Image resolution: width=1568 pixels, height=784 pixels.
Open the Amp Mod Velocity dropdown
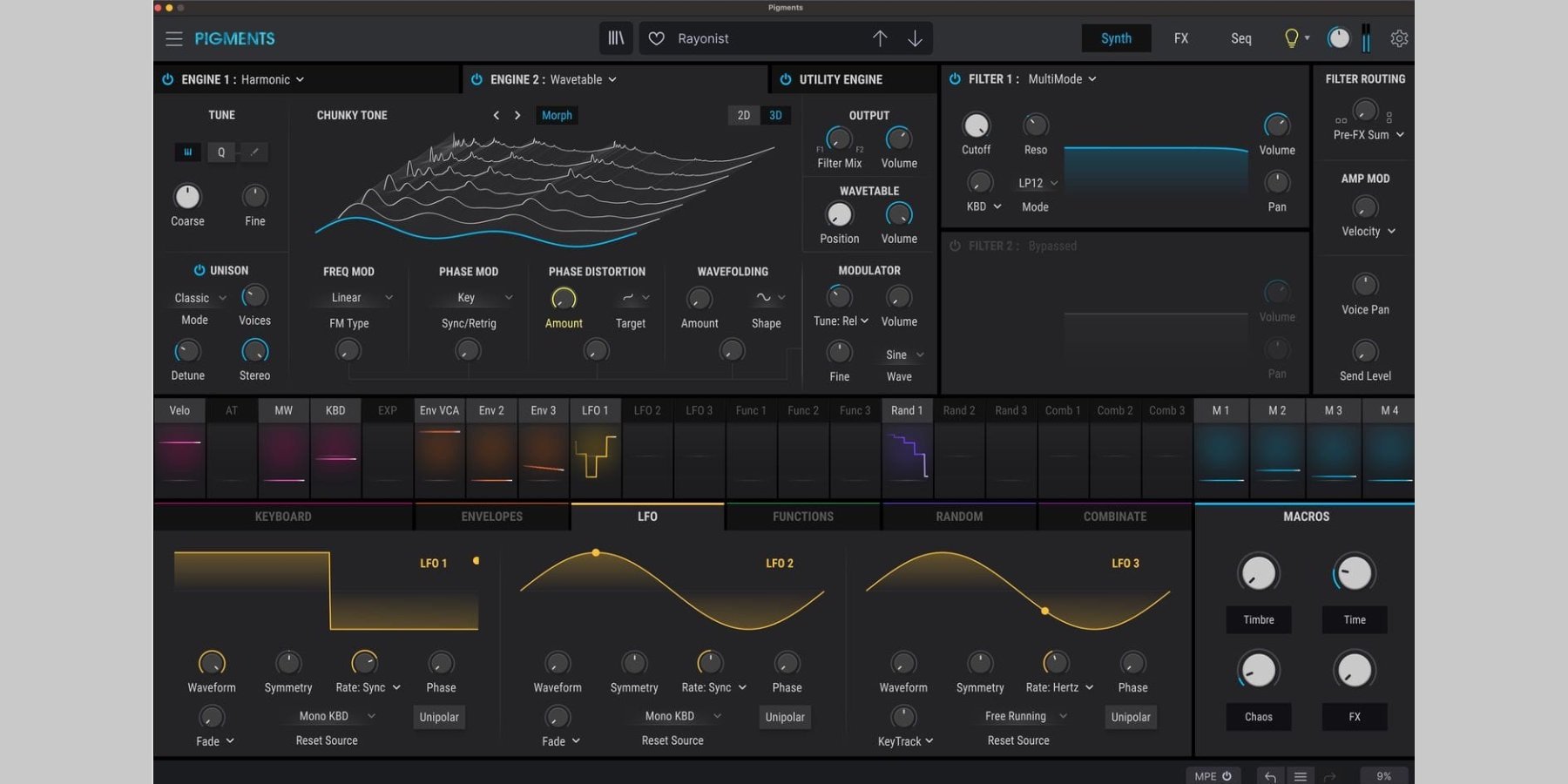(1369, 231)
